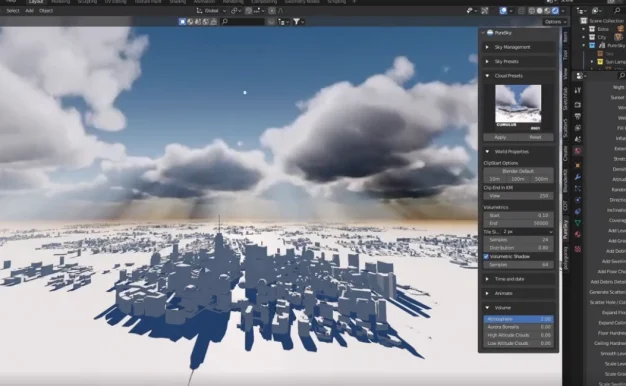The width and height of the screenshot is (626, 386).
Task: Toggle proportional editing in viewport header
Action: tap(272, 11)
